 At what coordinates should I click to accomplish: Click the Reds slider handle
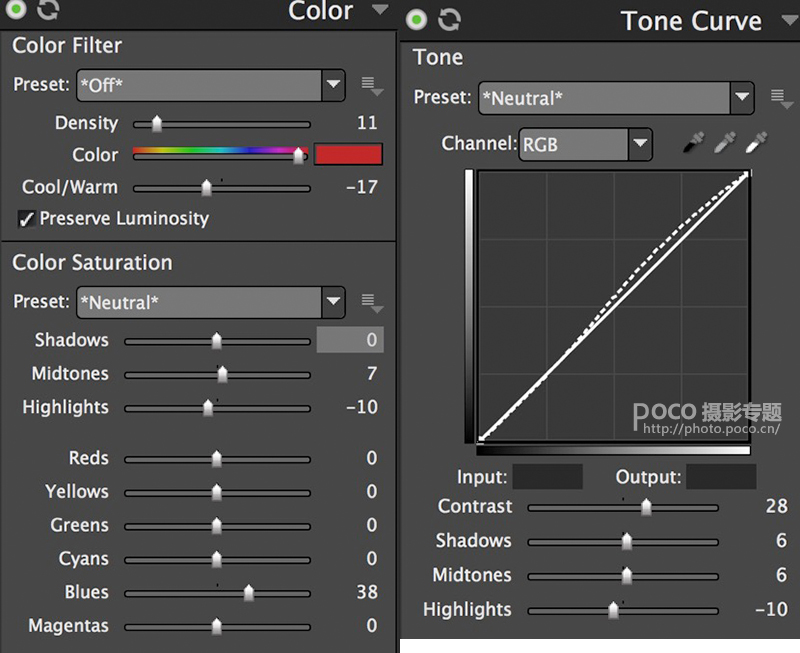coord(216,459)
